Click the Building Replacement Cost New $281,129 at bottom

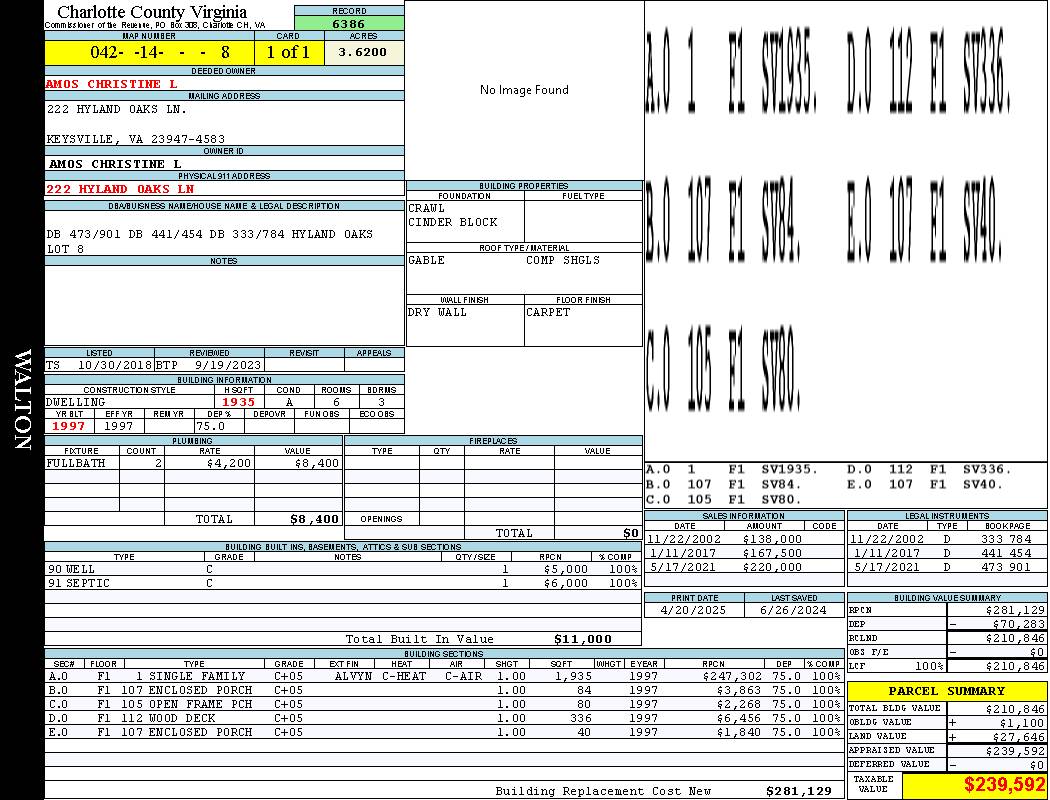[798, 791]
